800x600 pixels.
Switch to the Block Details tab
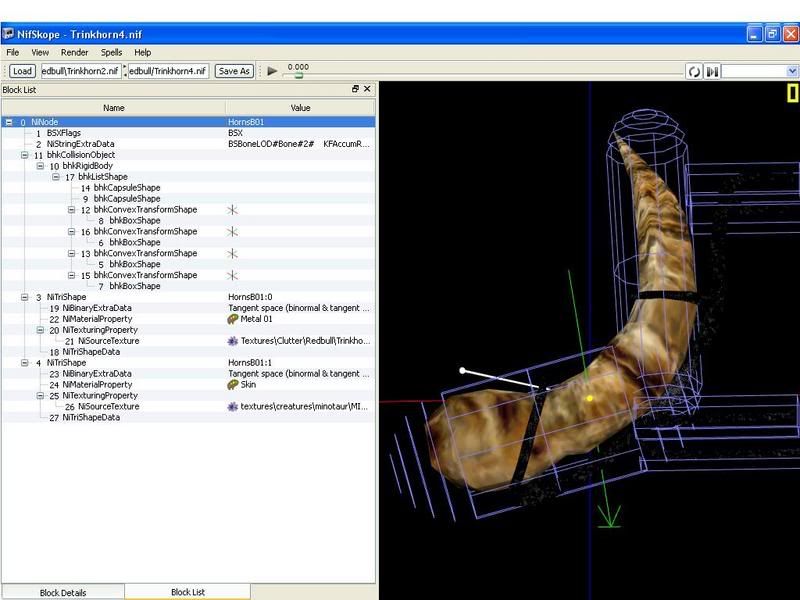62,592
